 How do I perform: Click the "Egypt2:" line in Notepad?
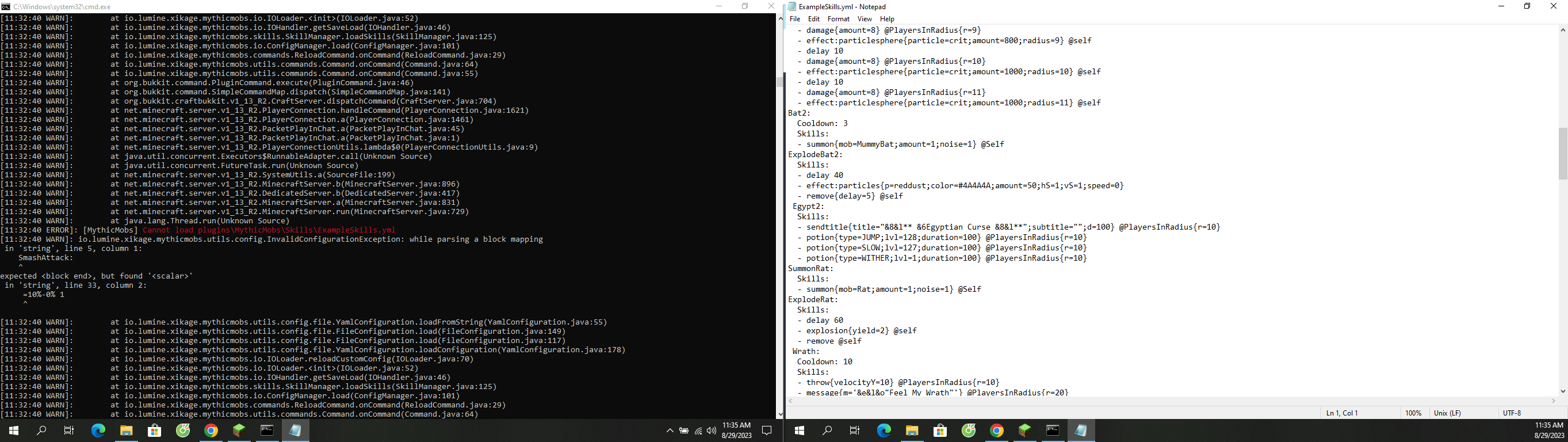click(x=808, y=207)
